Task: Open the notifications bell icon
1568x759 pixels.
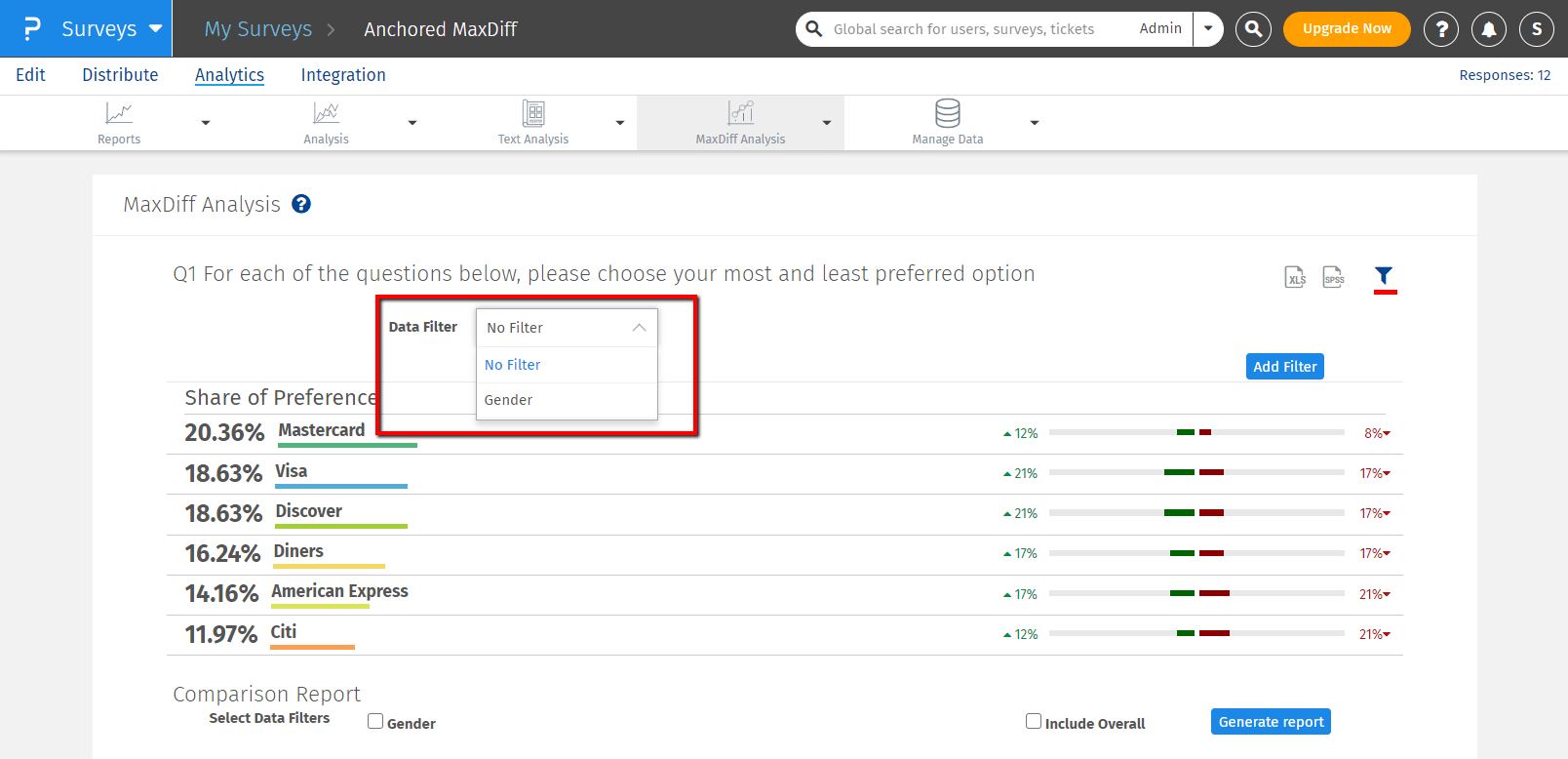Action: (1489, 29)
